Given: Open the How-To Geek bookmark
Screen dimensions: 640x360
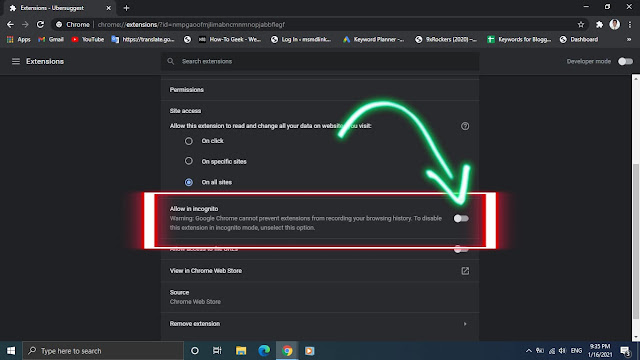Looking at the screenshot, I should 229,39.
